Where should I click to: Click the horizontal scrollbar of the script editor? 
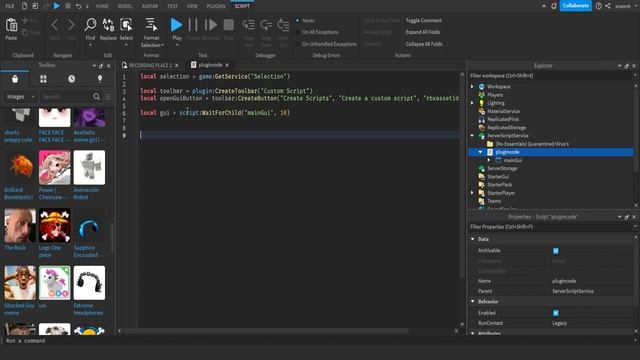(x=265, y=331)
